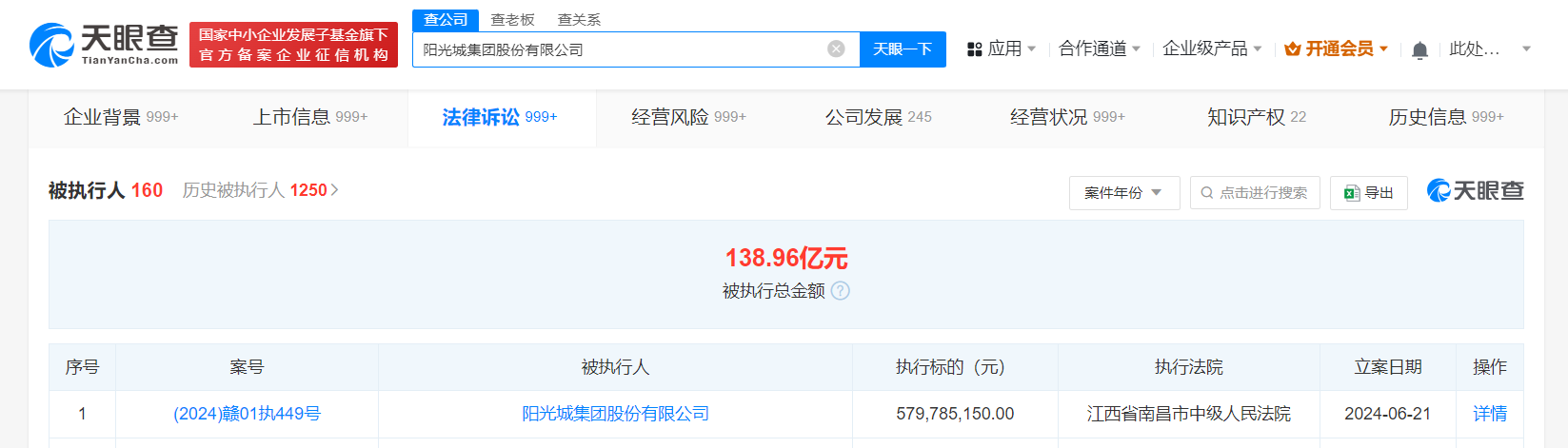Click the date 2024-06-21 cell
Image resolution: width=1568 pixels, height=448 pixels.
coord(1388,414)
